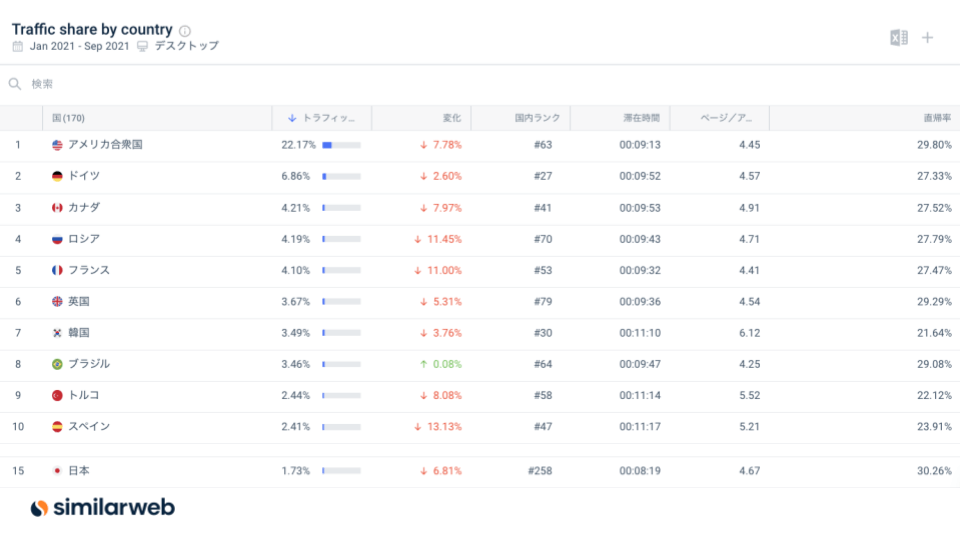Sort by 直帰率 column header
Screen dimensions: 960x540
(x=936, y=118)
